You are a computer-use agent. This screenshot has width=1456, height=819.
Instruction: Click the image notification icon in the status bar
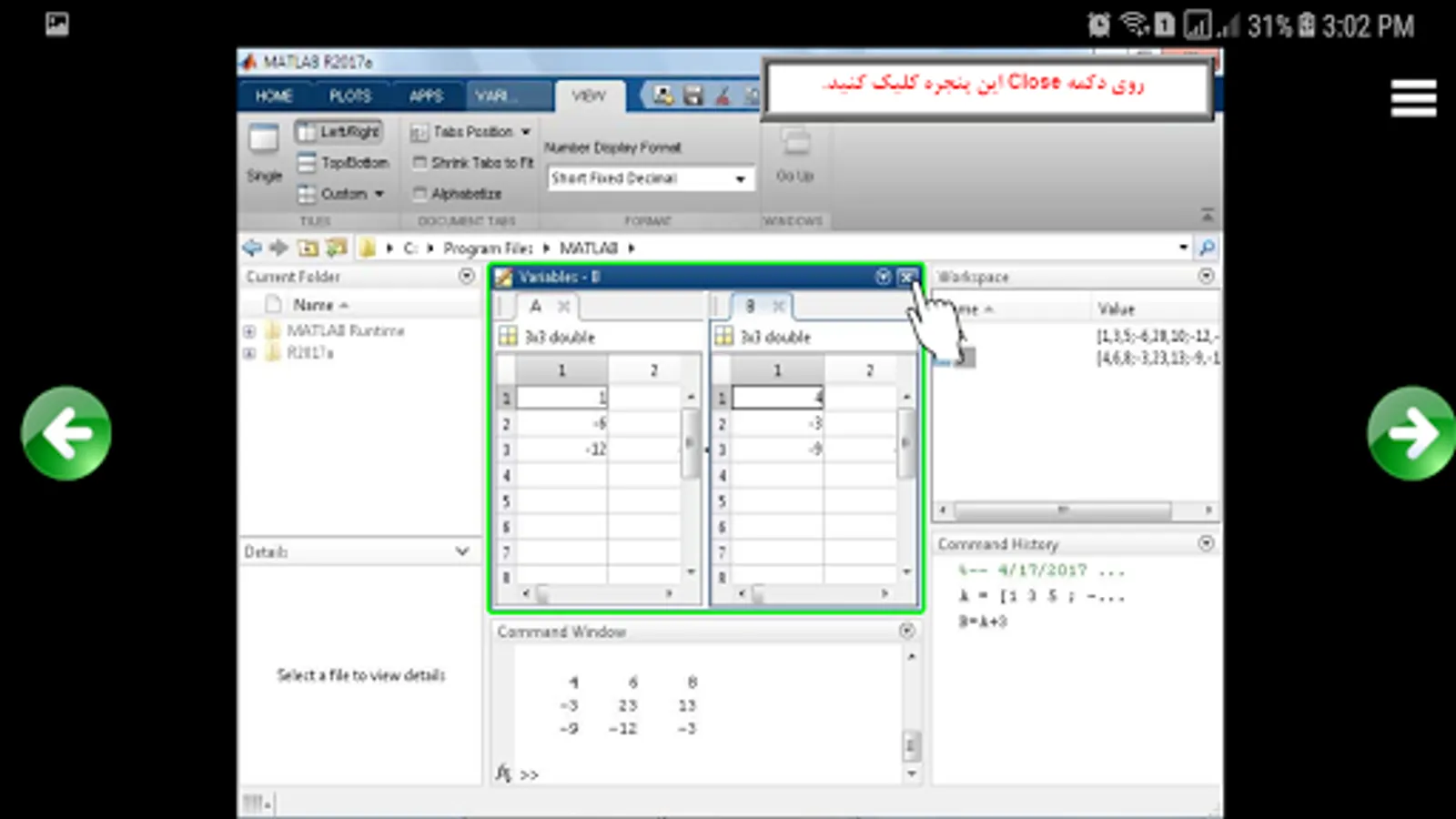pyautogui.click(x=56, y=24)
